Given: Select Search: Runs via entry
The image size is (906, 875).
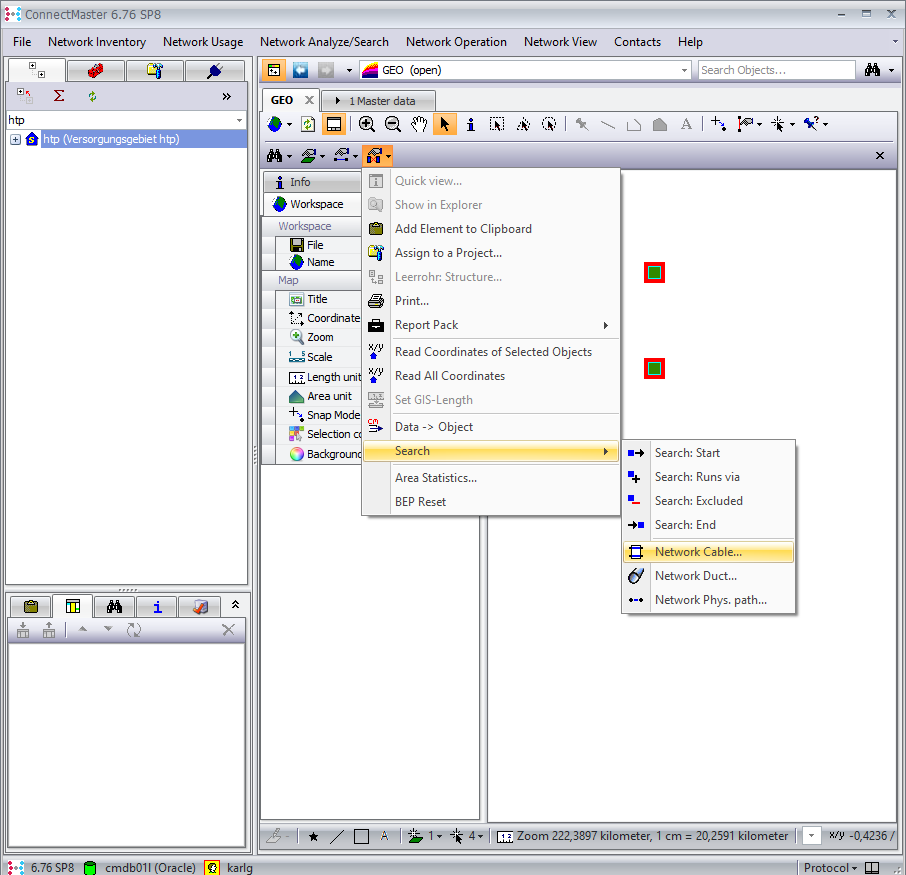Looking at the screenshot, I should [x=708, y=477].
